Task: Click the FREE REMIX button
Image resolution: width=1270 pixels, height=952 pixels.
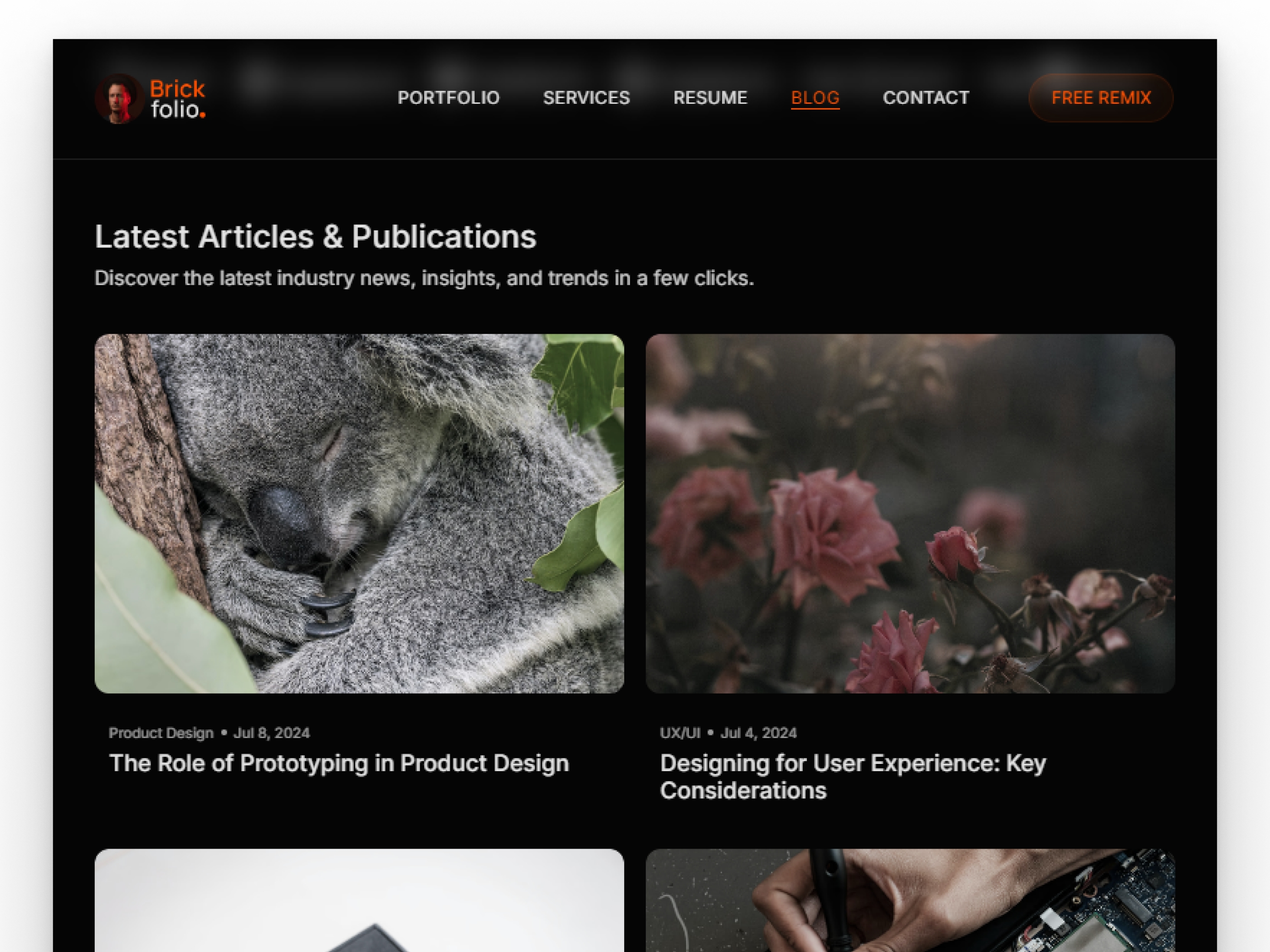Action: 1101,97
